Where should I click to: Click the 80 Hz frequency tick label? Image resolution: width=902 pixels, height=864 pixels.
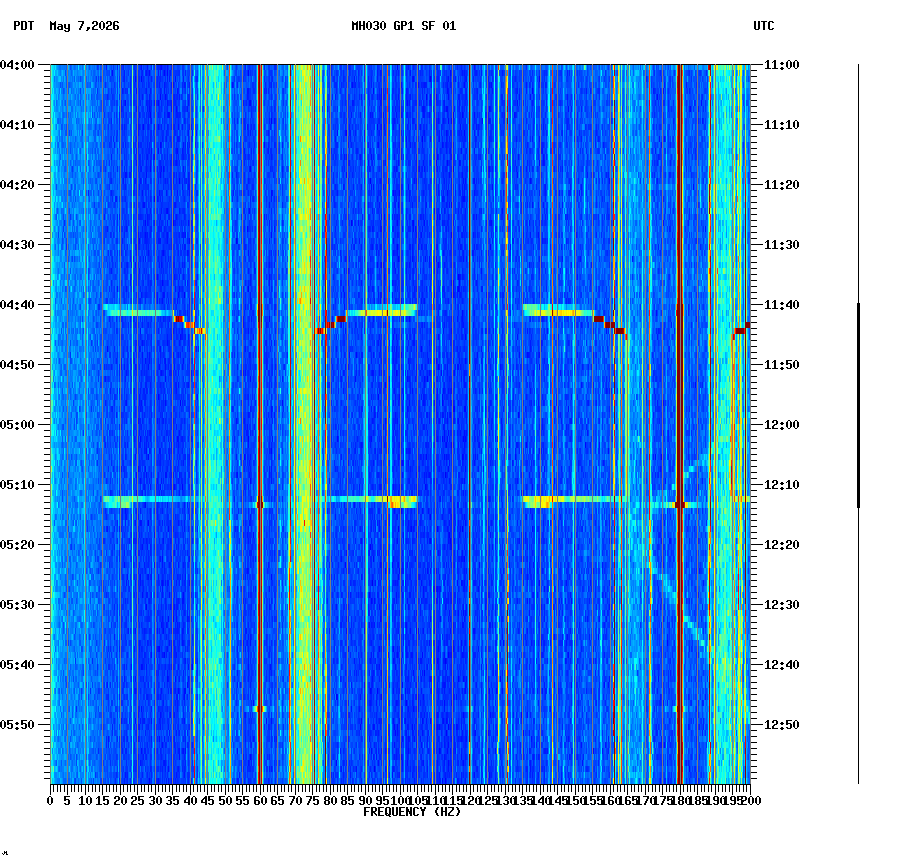pos(330,801)
